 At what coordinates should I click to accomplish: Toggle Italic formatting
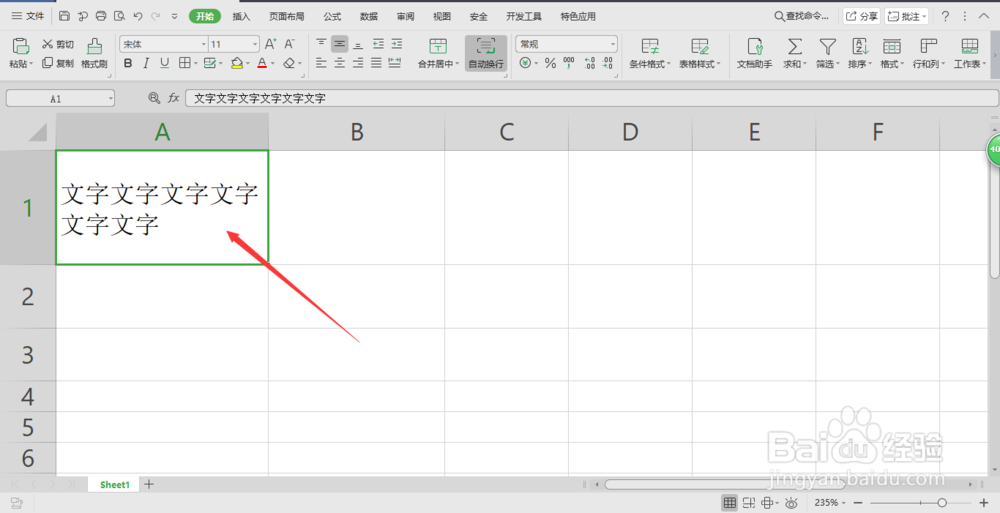[x=146, y=63]
